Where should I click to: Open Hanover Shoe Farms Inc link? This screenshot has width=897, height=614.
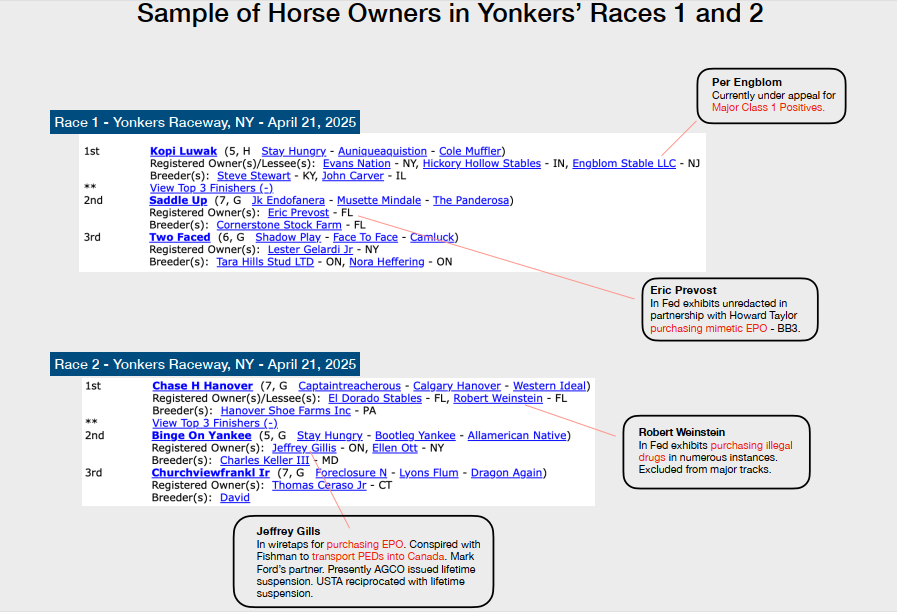(285, 411)
